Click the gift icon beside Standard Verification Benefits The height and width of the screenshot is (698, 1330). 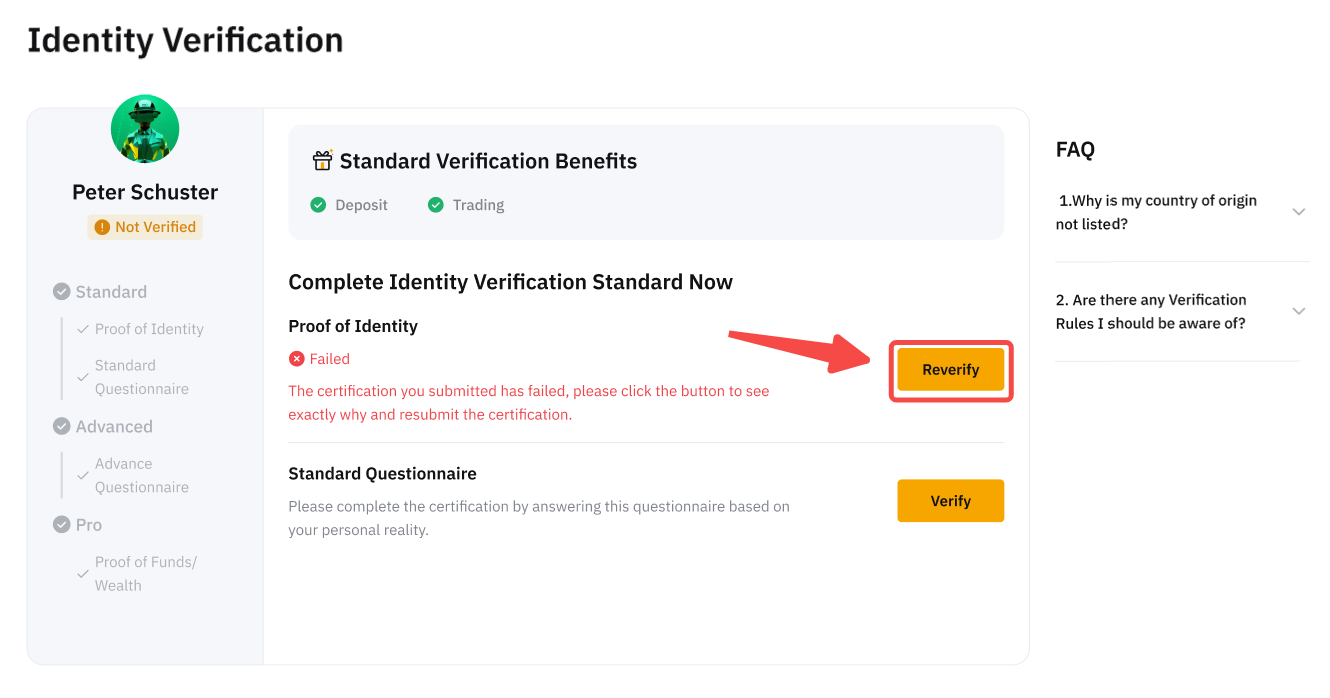coord(322,161)
